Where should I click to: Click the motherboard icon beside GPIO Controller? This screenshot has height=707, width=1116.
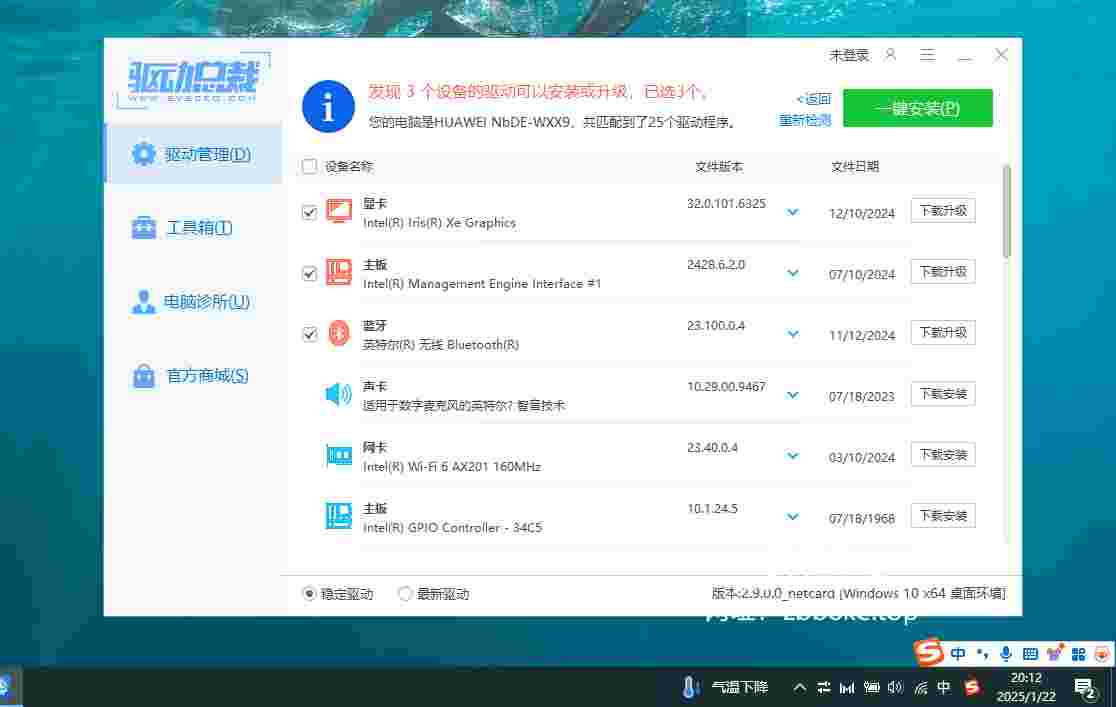(339, 515)
